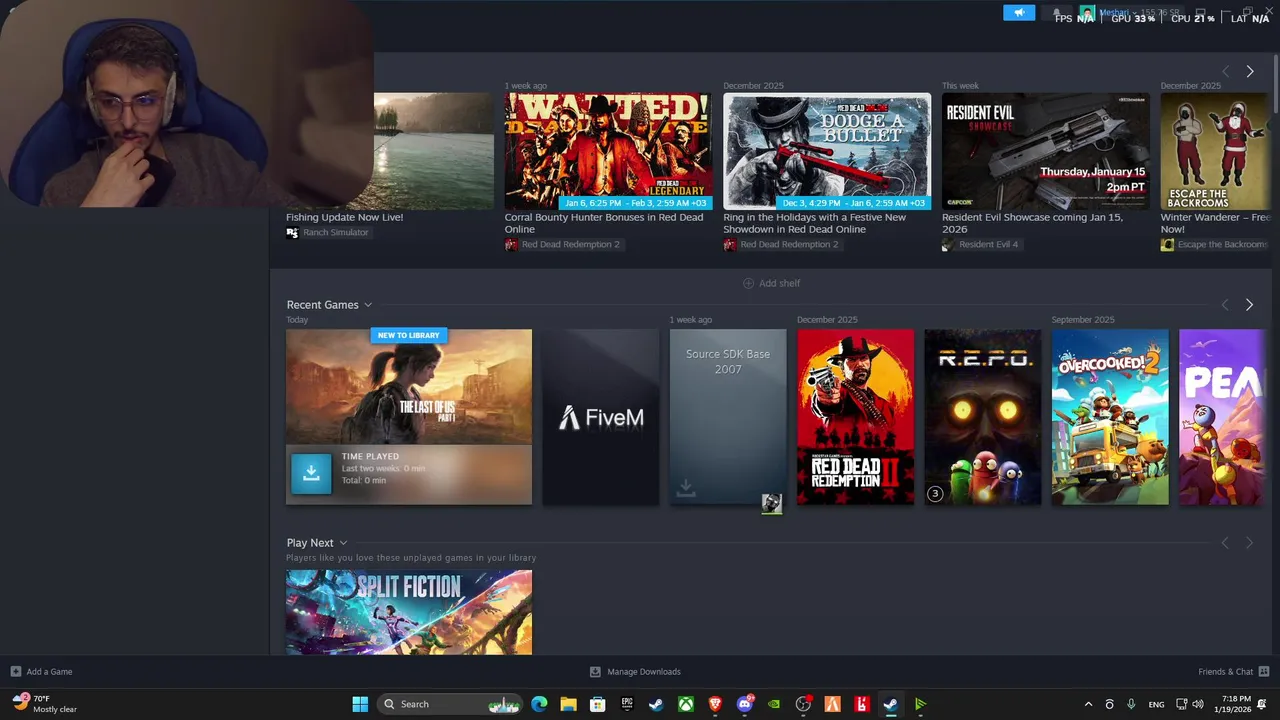Go back in Recent Games shelf with left arrow

tap(1225, 305)
